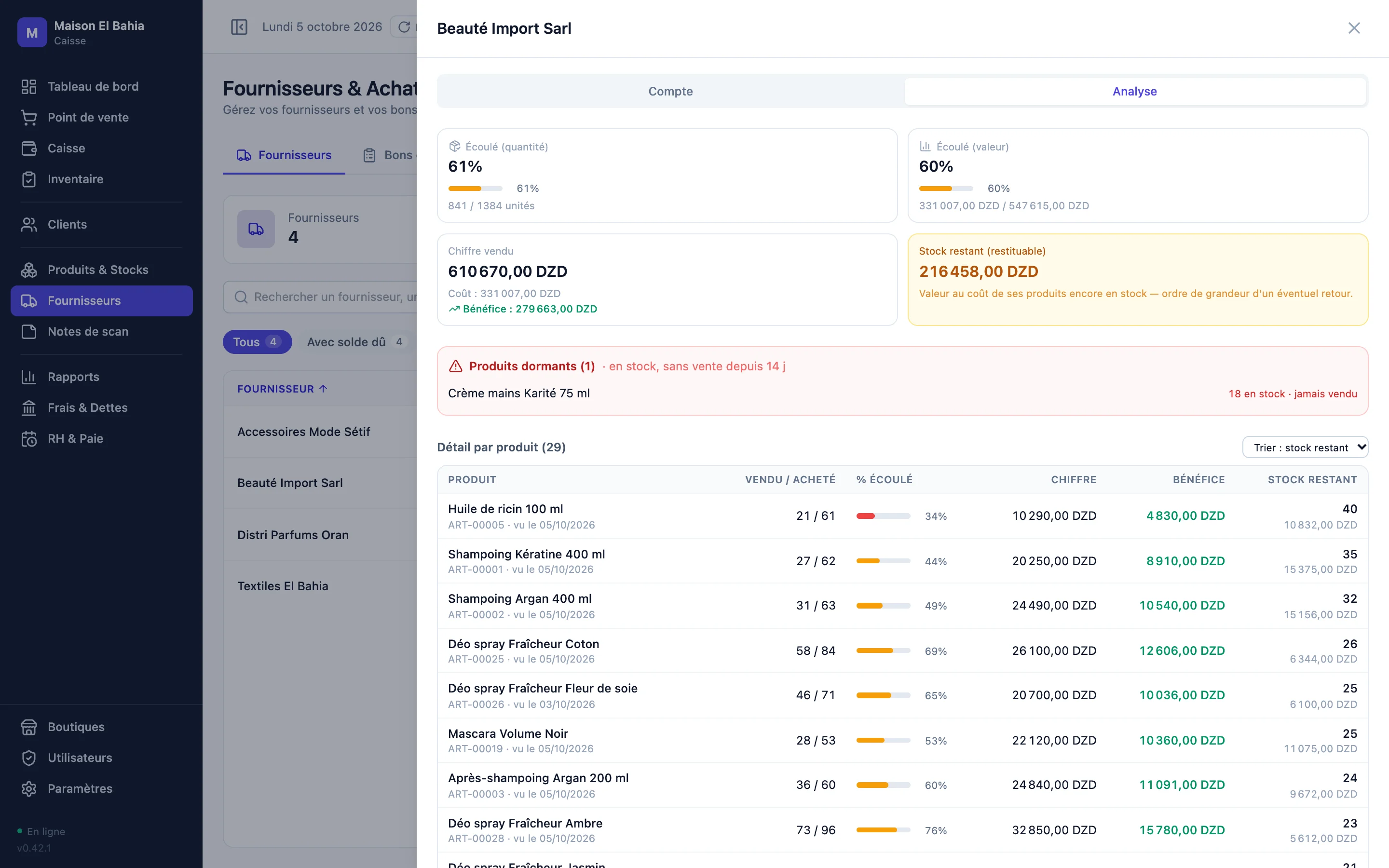The width and height of the screenshot is (1389, 868).
Task: Open Paramètres gear icon
Action: coord(29,789)
